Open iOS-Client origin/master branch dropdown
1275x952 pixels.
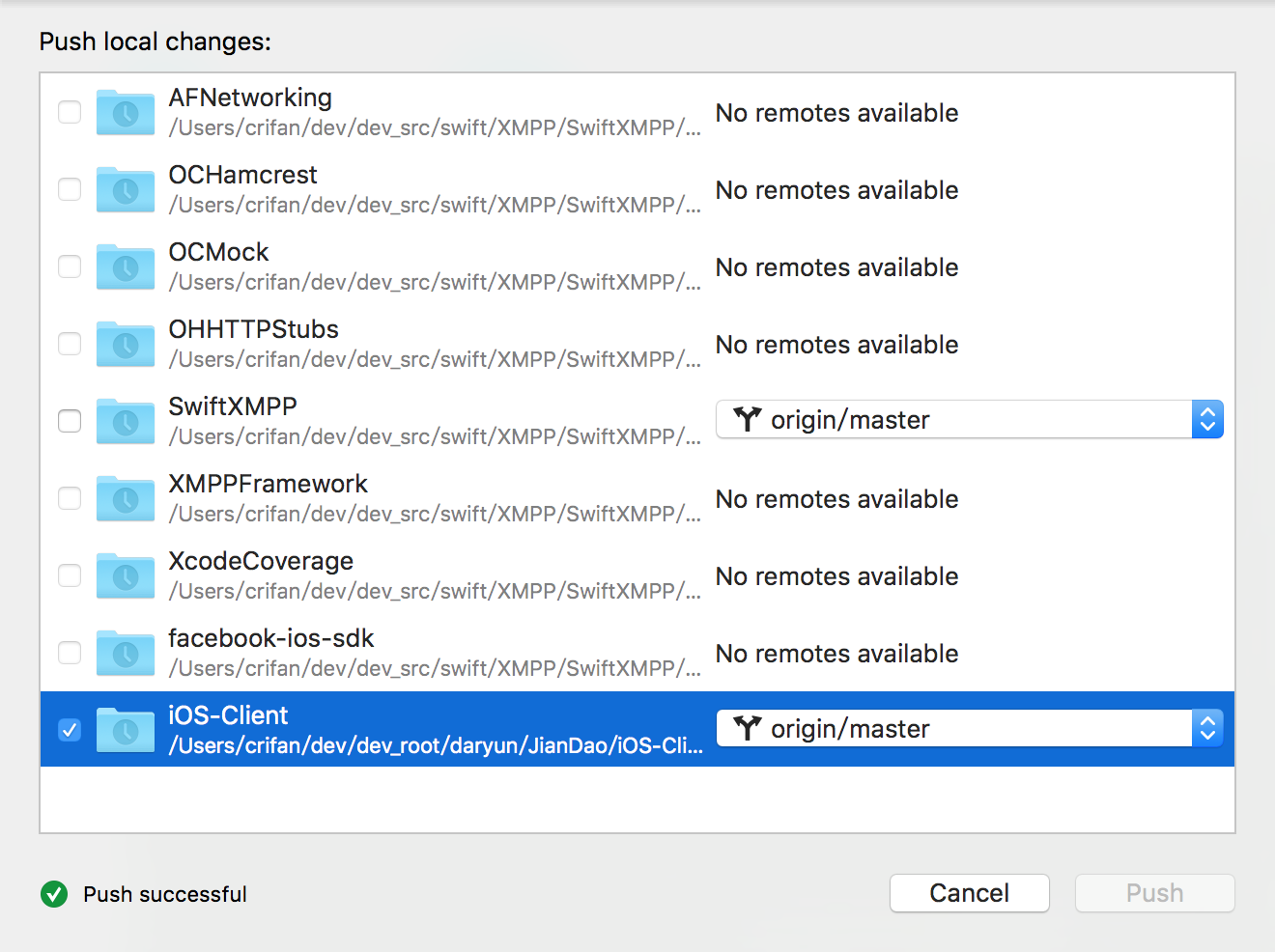point(954,729)
